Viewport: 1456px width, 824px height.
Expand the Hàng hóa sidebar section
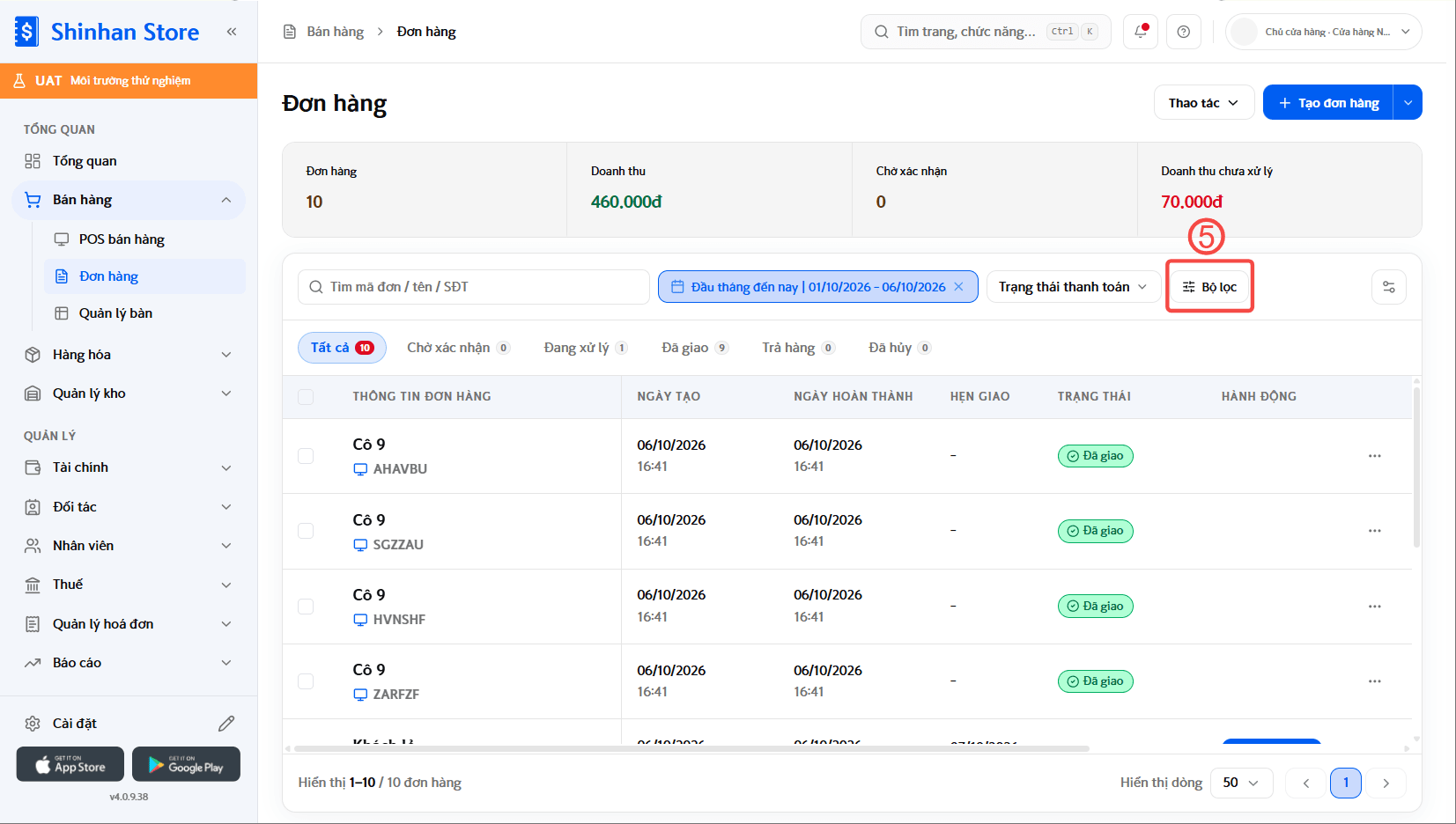coord(226,355)
